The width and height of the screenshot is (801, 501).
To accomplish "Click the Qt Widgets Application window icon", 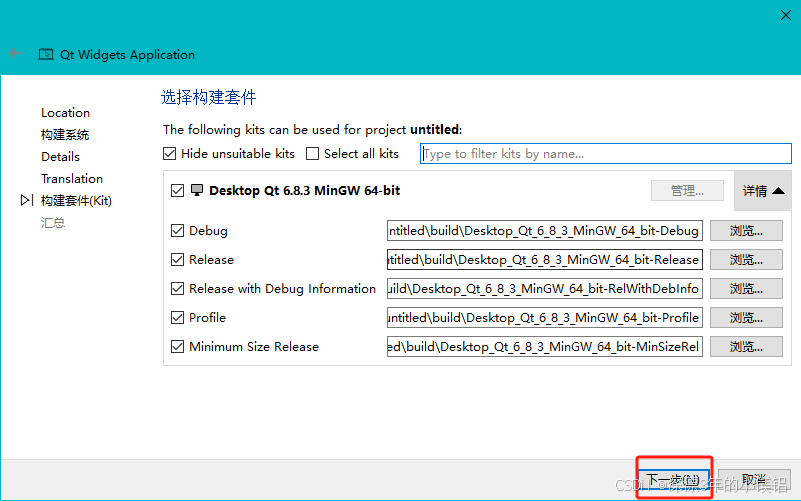I will 46,54.
